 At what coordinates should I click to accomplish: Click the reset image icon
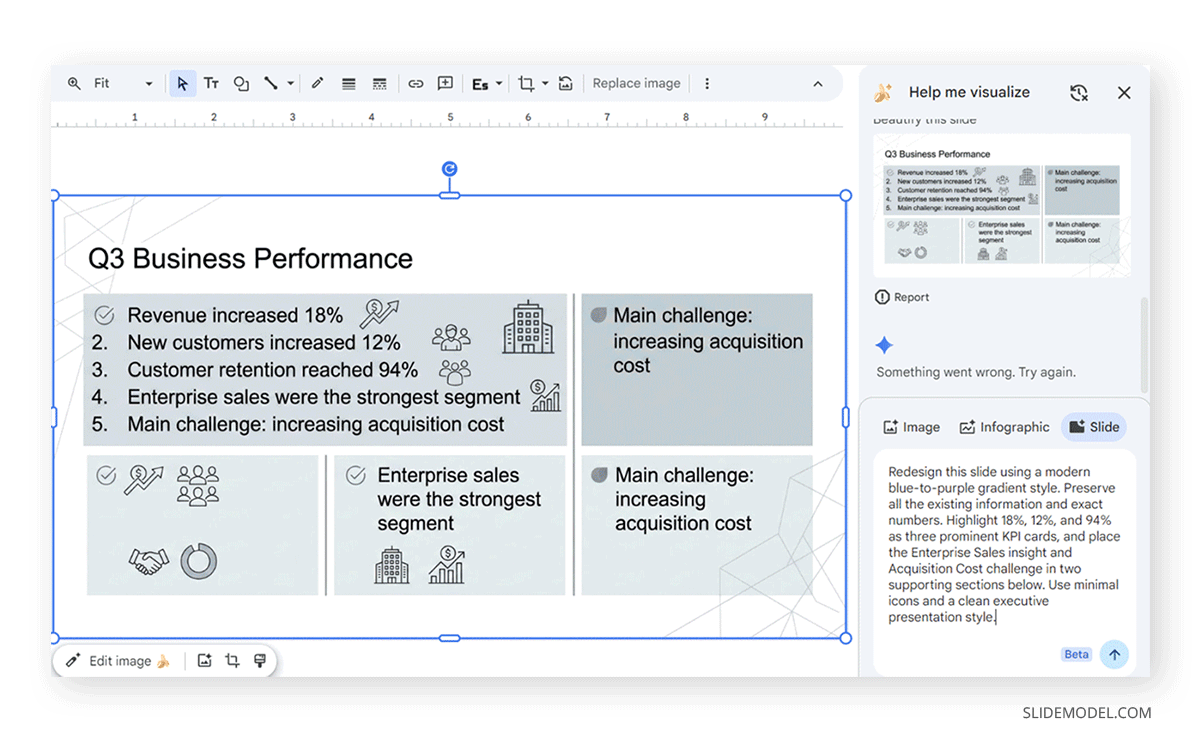566,84
